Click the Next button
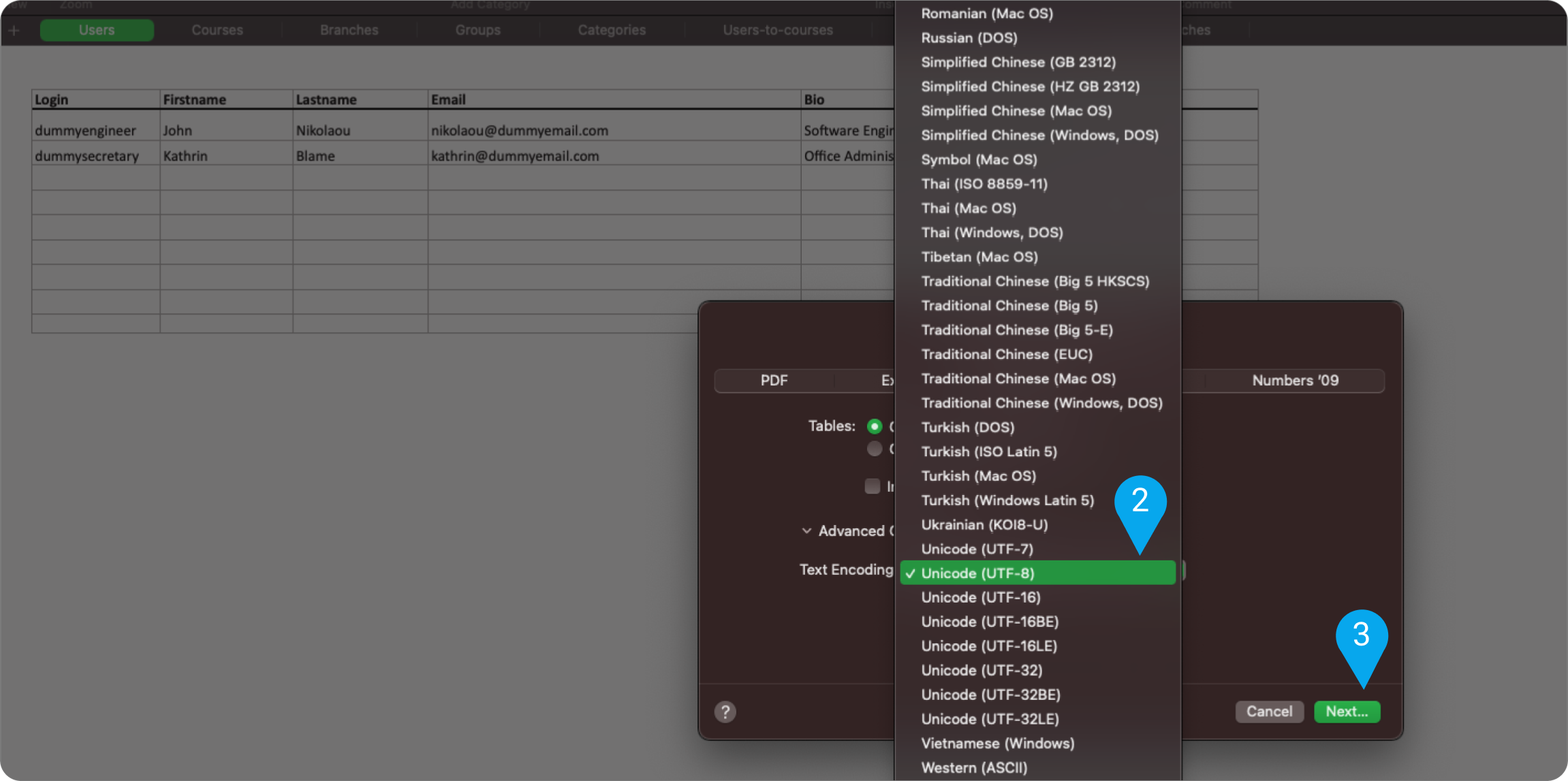The width and height of the screenshot is (1568, 781). 1347,711
